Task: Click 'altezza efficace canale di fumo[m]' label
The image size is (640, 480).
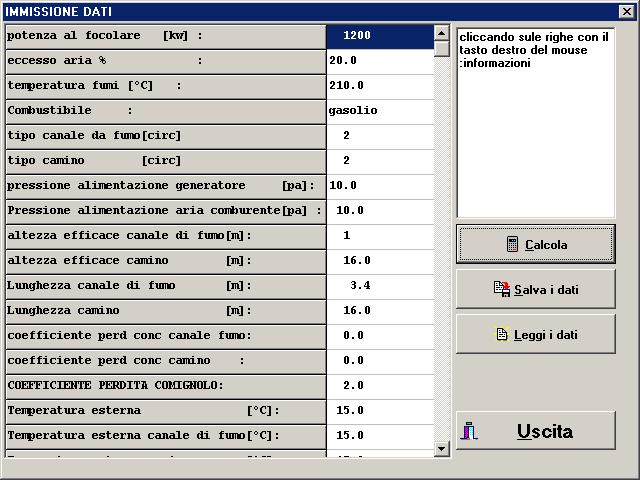Action: pyautogui.click(x=166, y=237)
